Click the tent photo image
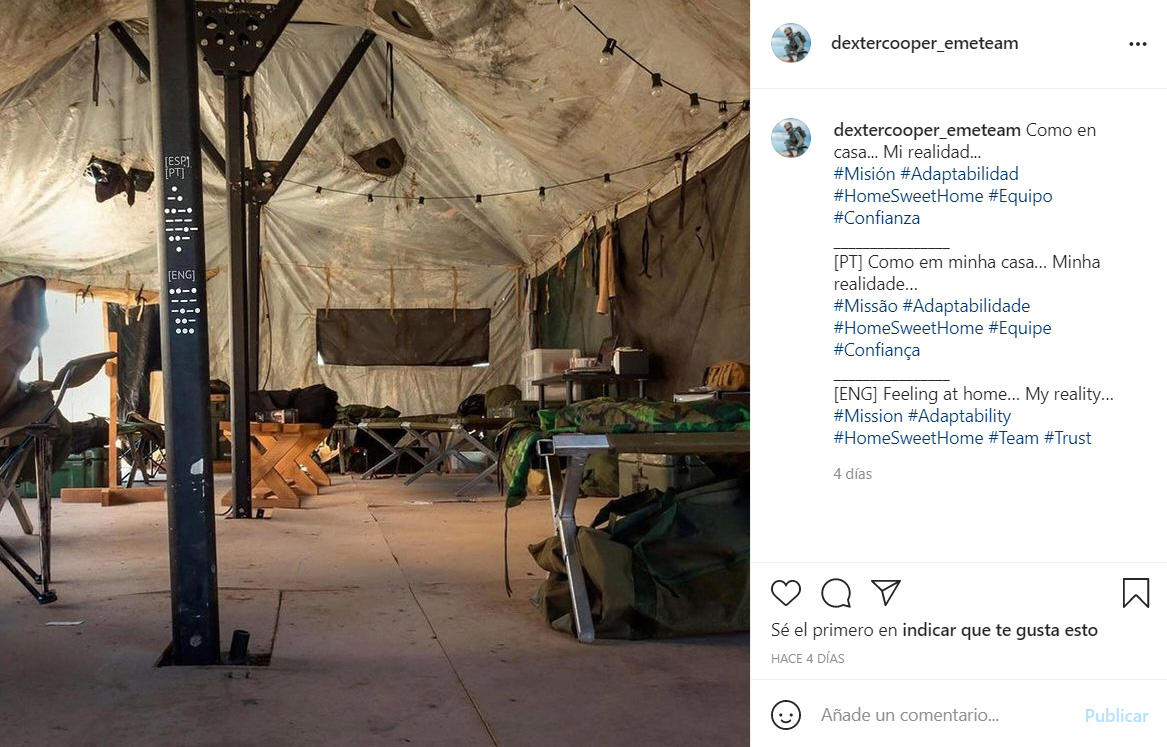The width and height of the screenshot is (1167, 747). 375,374
